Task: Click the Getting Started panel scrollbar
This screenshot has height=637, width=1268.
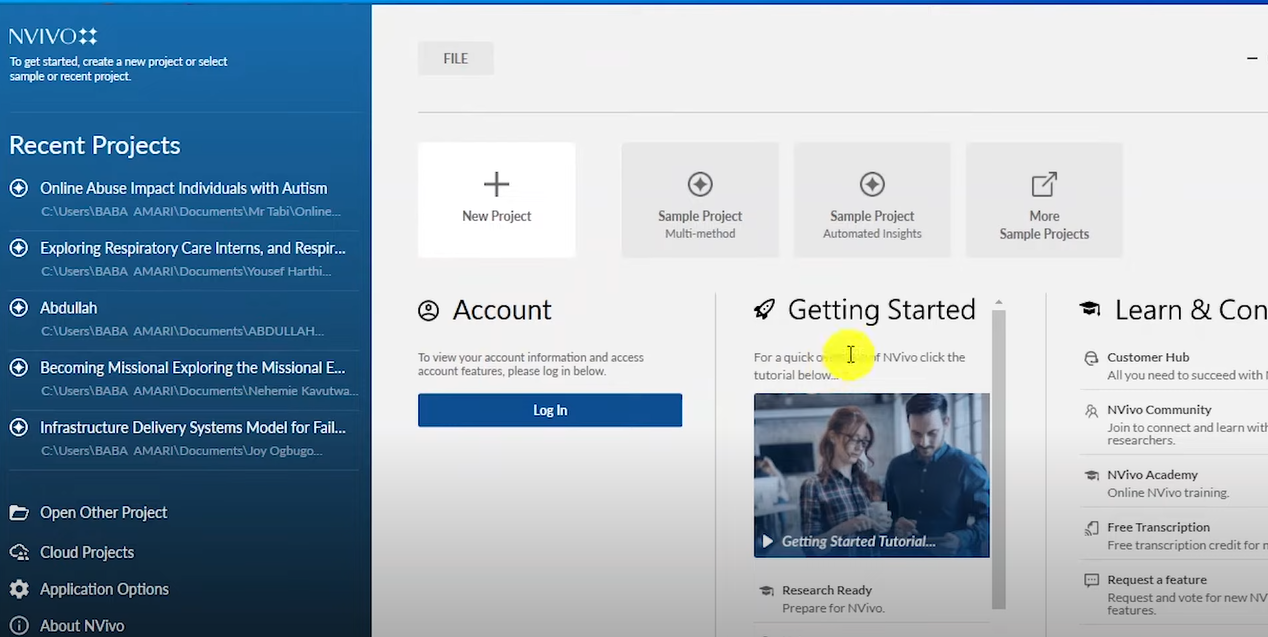Action: [998, 450]
